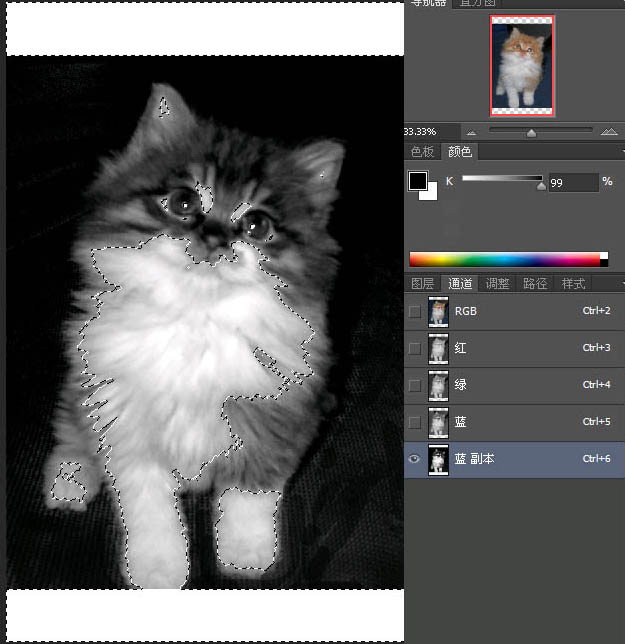Click the navigator zoom slider handle
The height and width of the screenshot is (644, 625).
coord(531,133)
